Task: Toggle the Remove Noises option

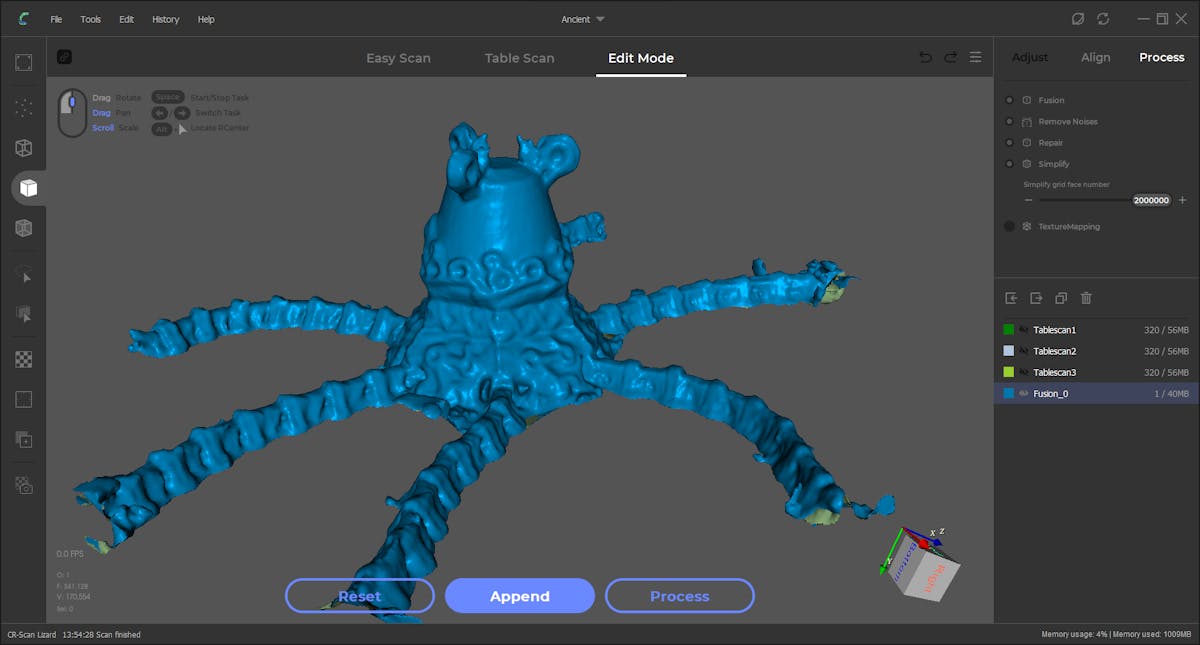Action: pyautogui.click(x=1009, y=121)
